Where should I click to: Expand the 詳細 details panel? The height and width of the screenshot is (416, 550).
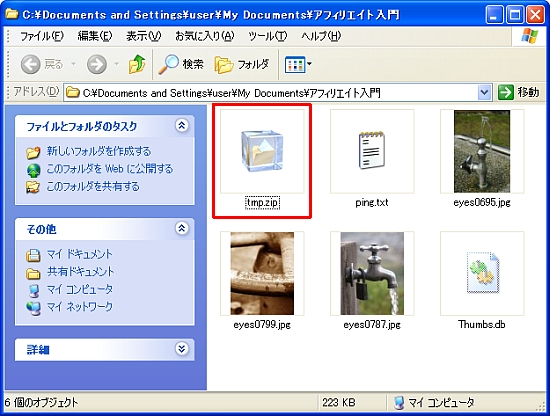[182, 349]
